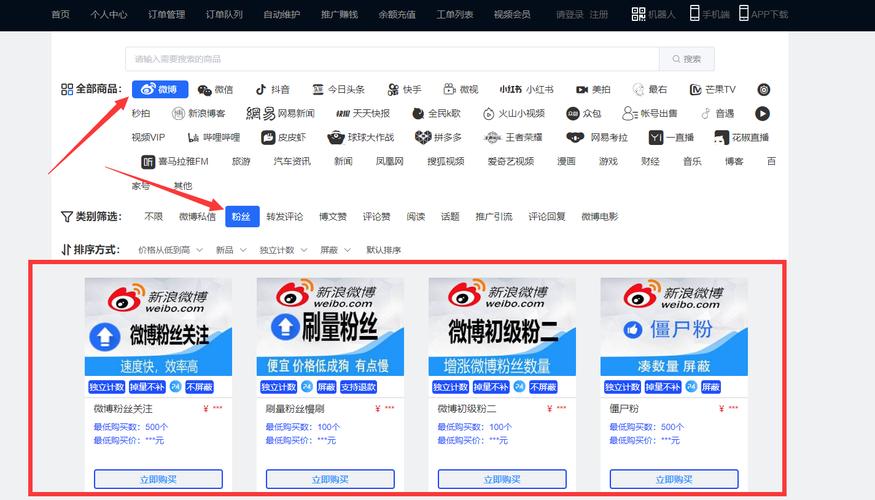Screen dimensions: 875x500
Task: Choose the 微信 platform icon
Action: pyautogui.click(x=215, y=89)
